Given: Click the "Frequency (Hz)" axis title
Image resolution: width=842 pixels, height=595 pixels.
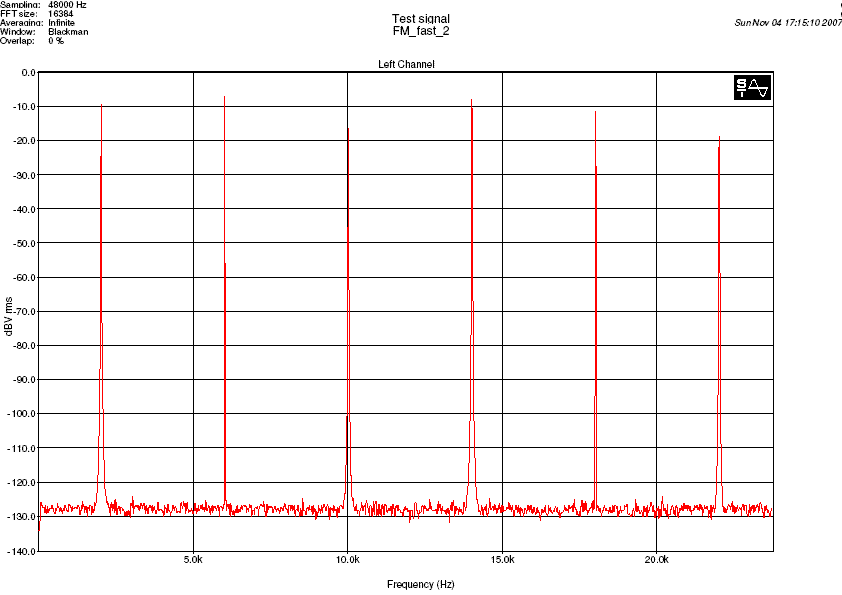Looking at the screenshot, I should [420, 584].
